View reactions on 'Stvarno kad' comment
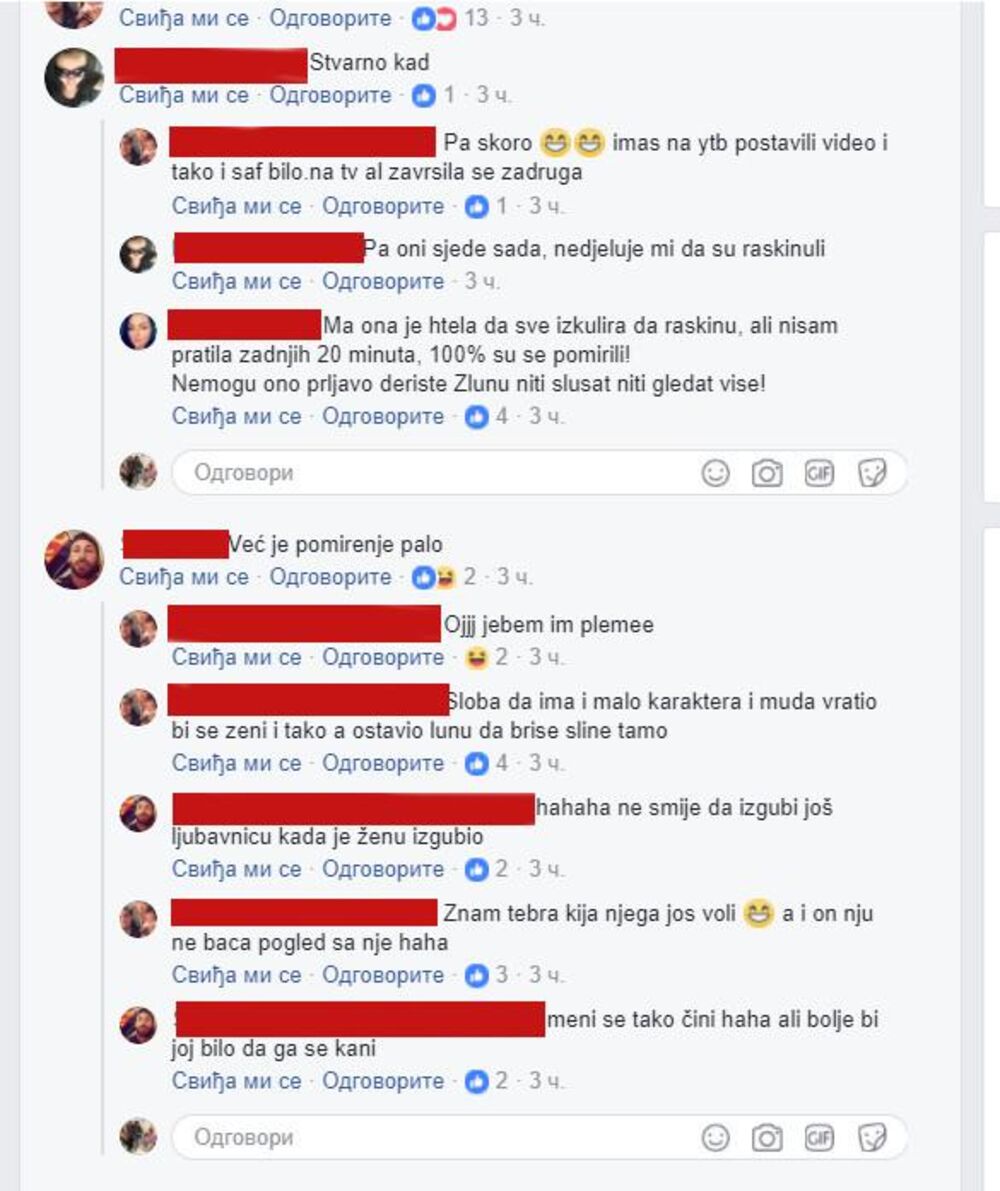1000x1191 pixels. (x=434, y=95)
